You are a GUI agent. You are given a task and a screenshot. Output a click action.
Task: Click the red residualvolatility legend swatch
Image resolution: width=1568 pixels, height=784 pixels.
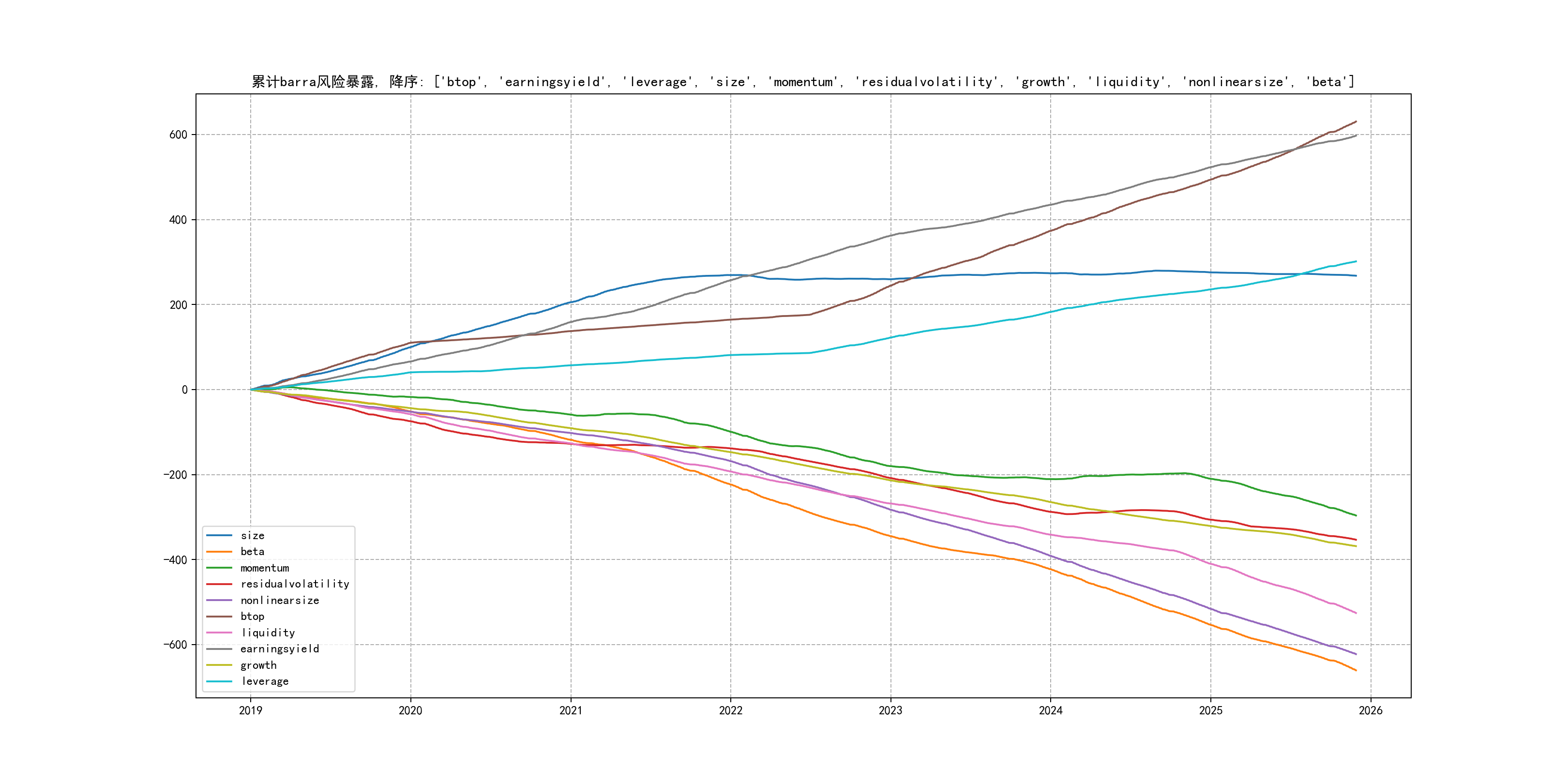219,584
